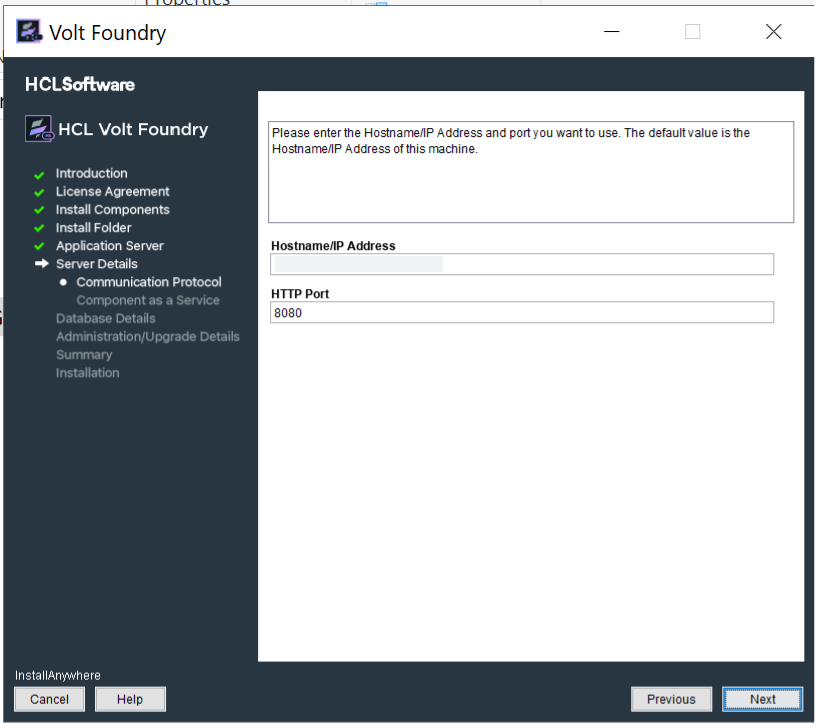Select the Database Details step
816x728 pixels.
point(105,318)
